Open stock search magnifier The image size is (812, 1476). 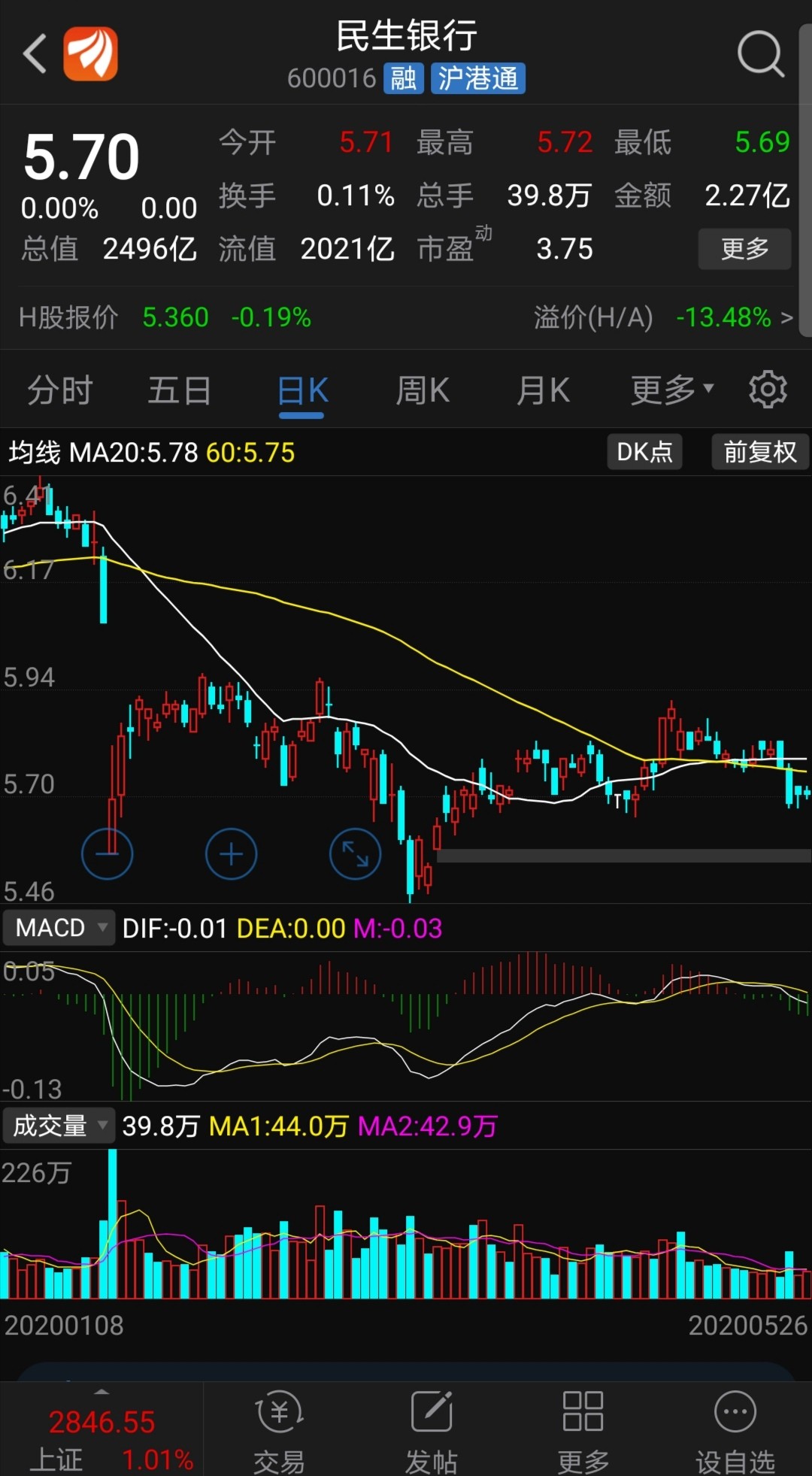[x=760, y=54]
